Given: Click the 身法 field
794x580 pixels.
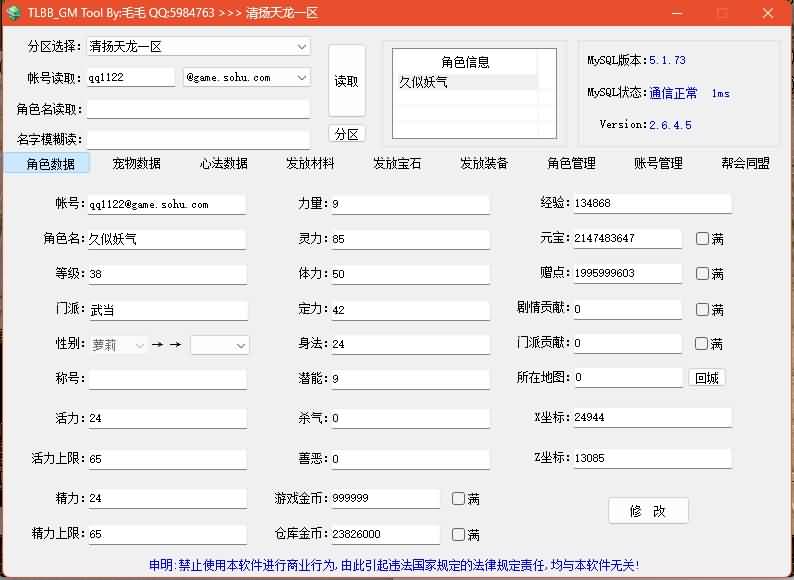Looking at the screenshot, I should tap(410, 344).
